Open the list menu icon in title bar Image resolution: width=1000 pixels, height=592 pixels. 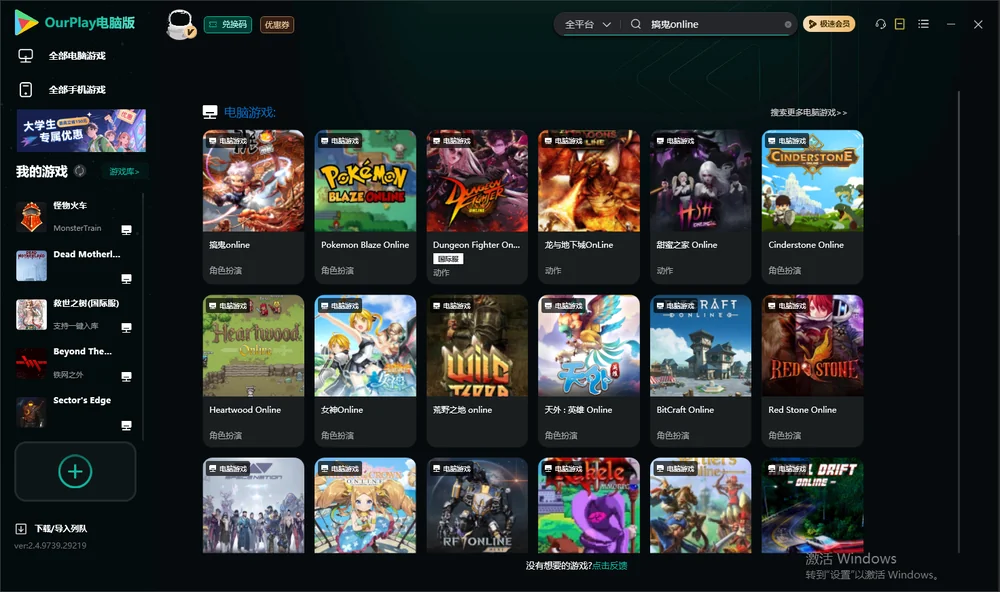click(x=923, y=24)
